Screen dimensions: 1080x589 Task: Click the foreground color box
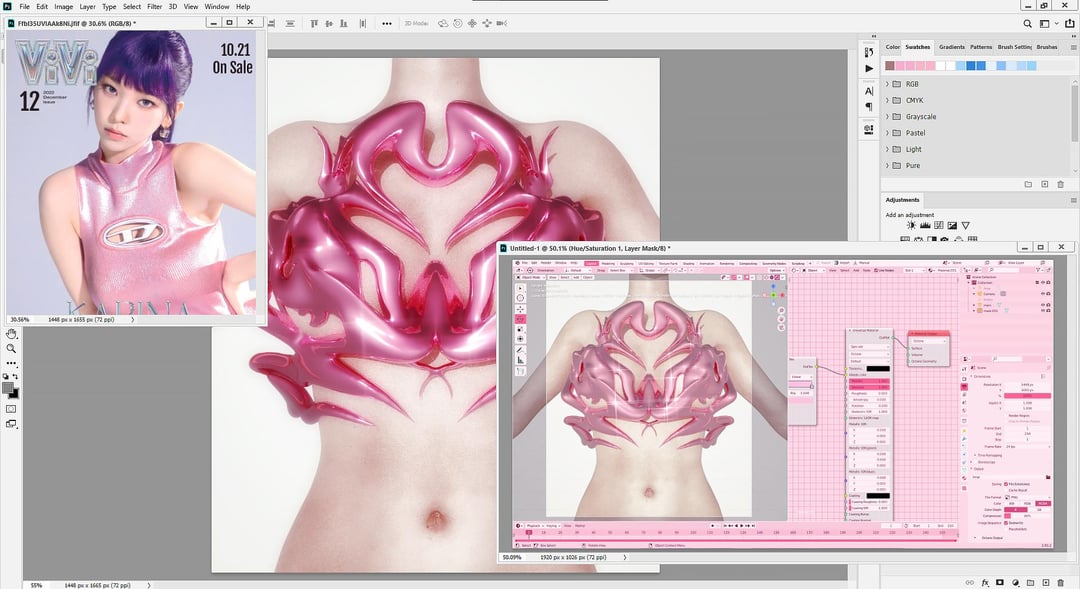point(9,387)
